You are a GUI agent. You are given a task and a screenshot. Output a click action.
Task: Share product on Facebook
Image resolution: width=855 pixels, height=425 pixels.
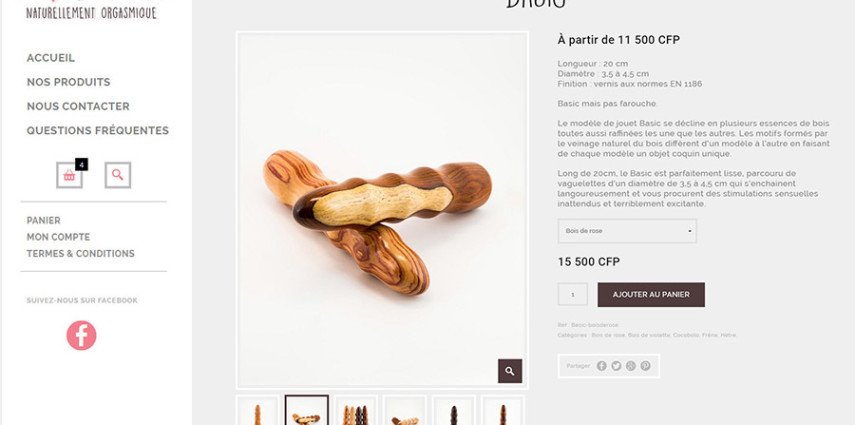point(601,366)
